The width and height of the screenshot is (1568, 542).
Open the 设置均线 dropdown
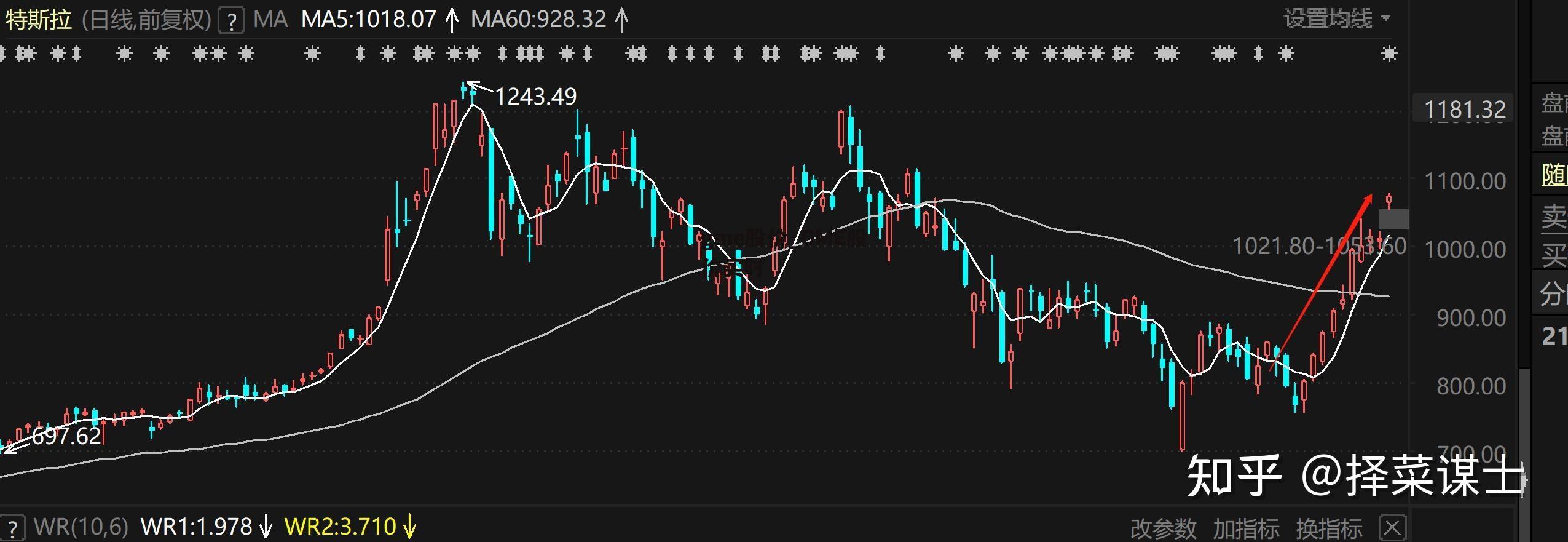pyautogui.click(x=1336, y=19)
